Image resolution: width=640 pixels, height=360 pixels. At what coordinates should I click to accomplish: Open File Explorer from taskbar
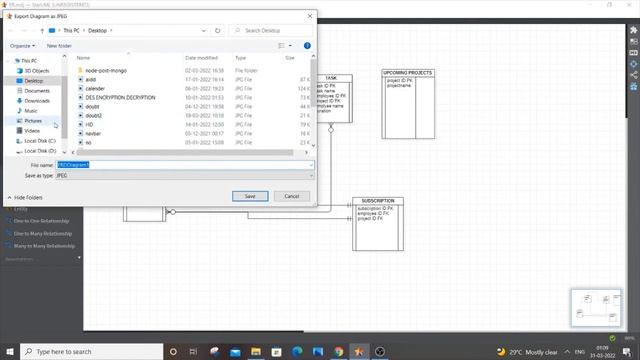point(256,351)
